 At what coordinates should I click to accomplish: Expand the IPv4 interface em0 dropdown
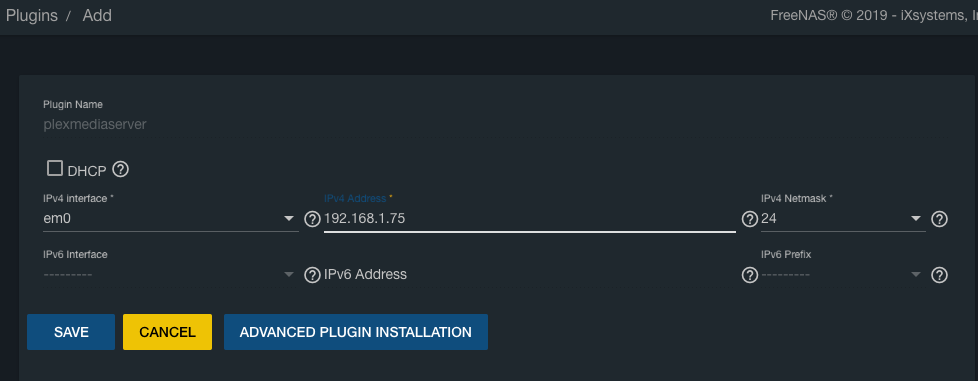[x=171, y=219]
